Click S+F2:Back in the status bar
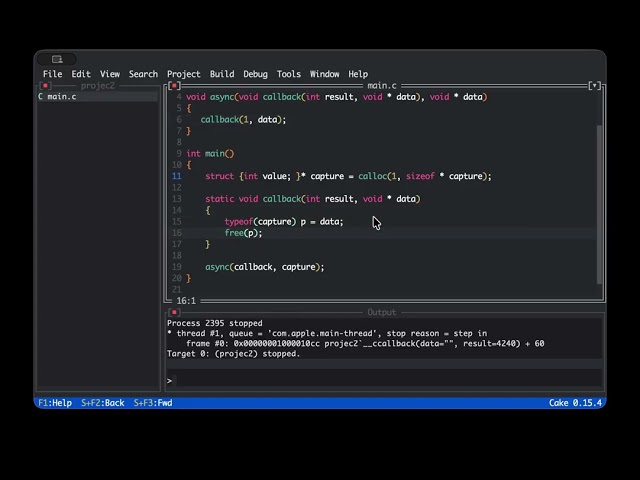 (x=102, y=403)
